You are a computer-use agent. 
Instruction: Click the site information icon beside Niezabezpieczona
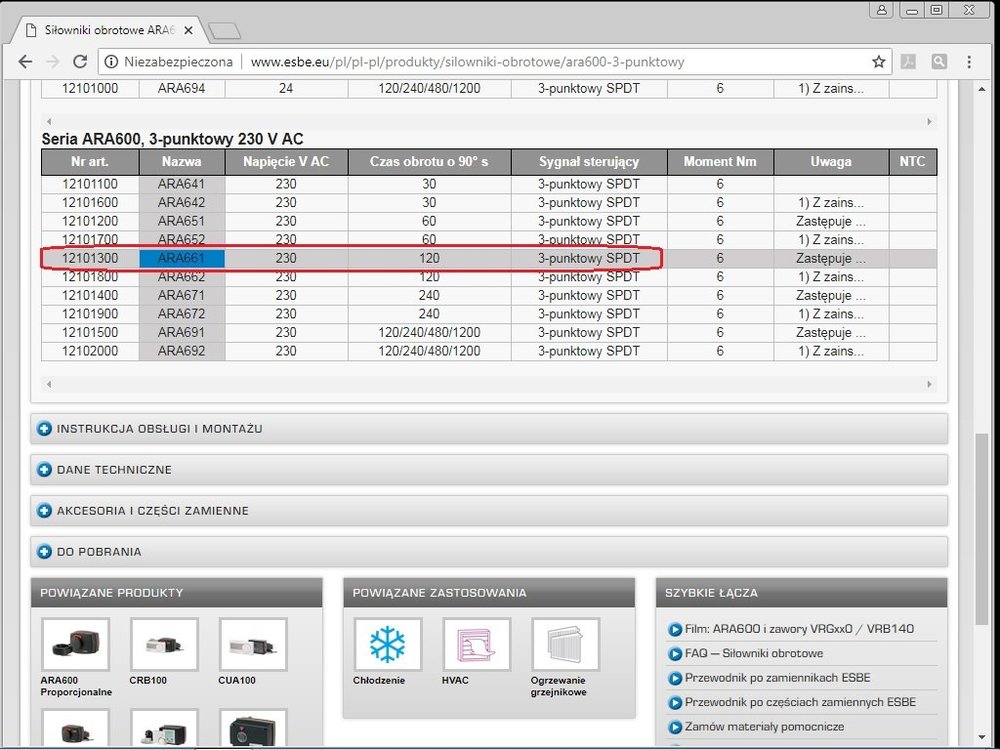pos(111,62)
